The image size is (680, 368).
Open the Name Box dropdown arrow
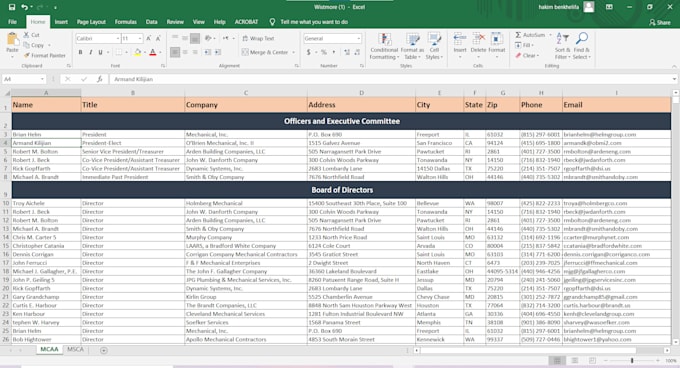point(42,79)
